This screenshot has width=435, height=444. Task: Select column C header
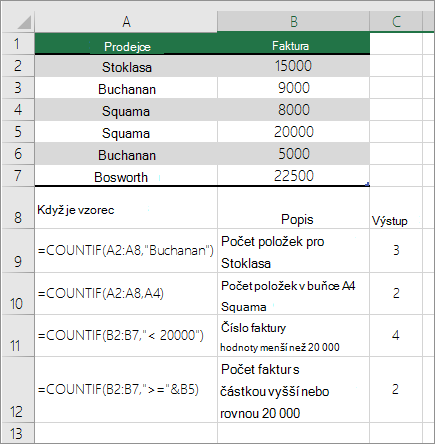click(396, 22)
